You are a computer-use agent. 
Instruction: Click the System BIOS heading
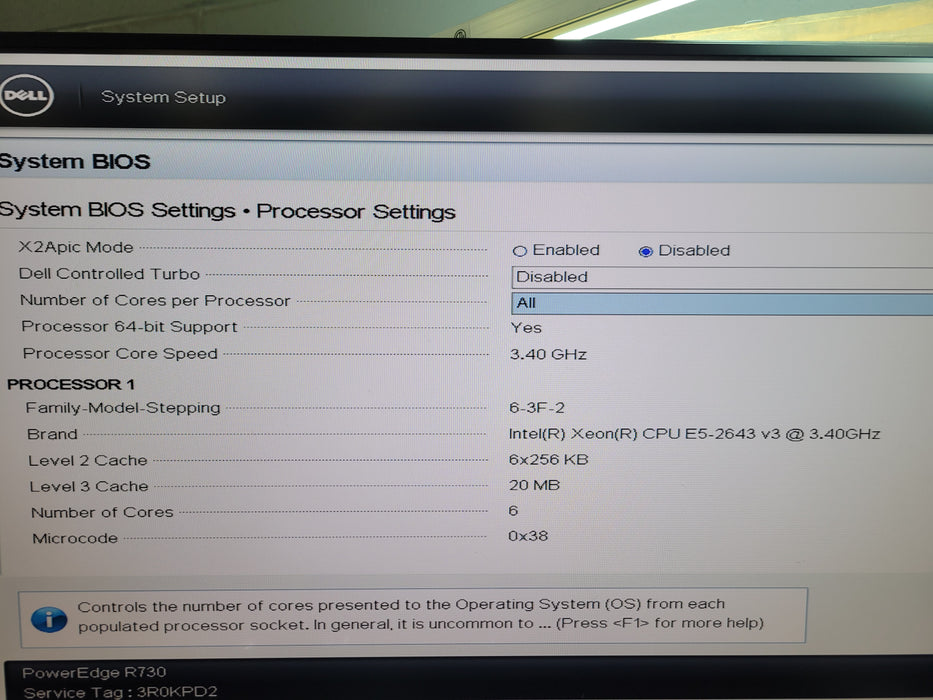74,161
